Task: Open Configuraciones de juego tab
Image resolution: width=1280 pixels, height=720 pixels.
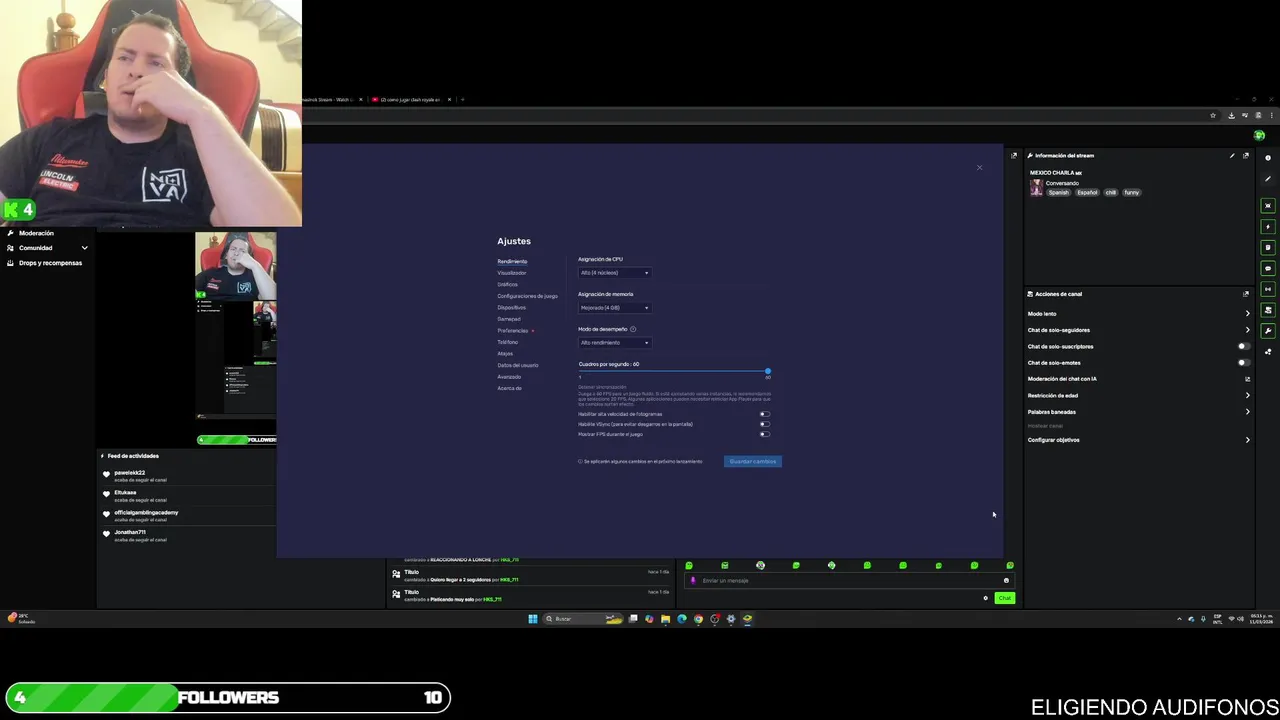Action: coord(527,296)
